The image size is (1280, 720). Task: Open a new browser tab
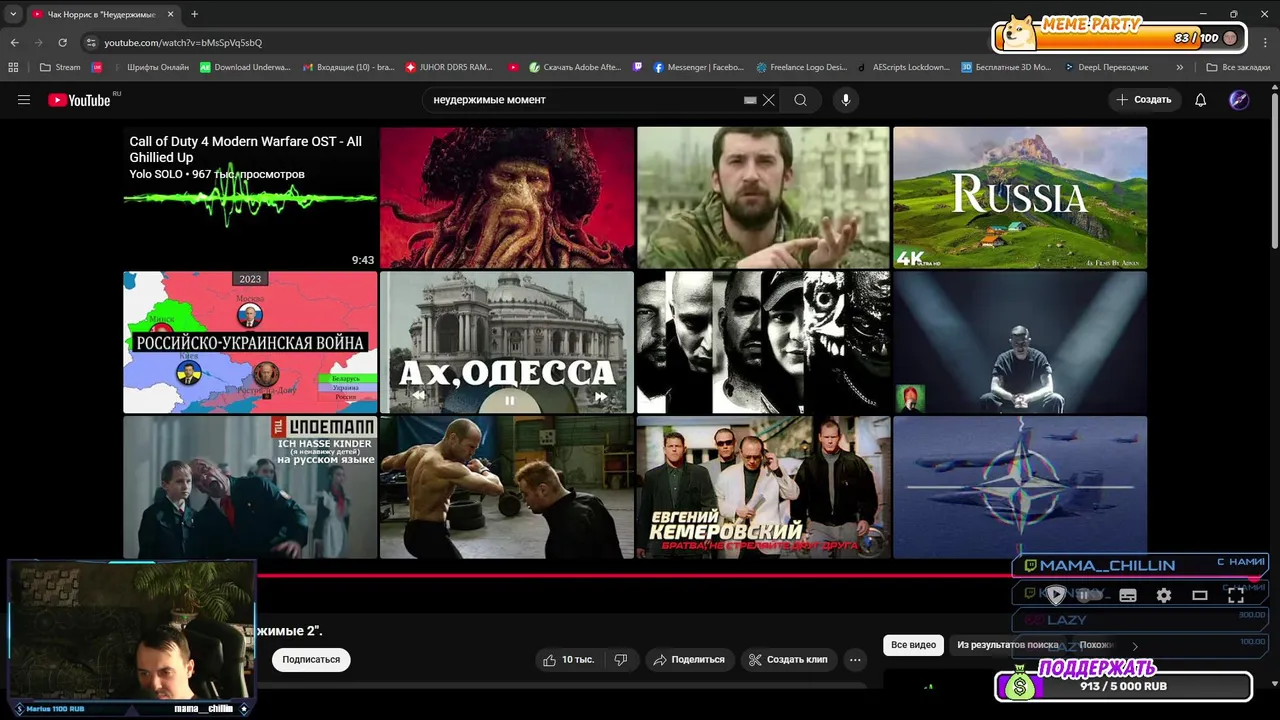[194, 14]
